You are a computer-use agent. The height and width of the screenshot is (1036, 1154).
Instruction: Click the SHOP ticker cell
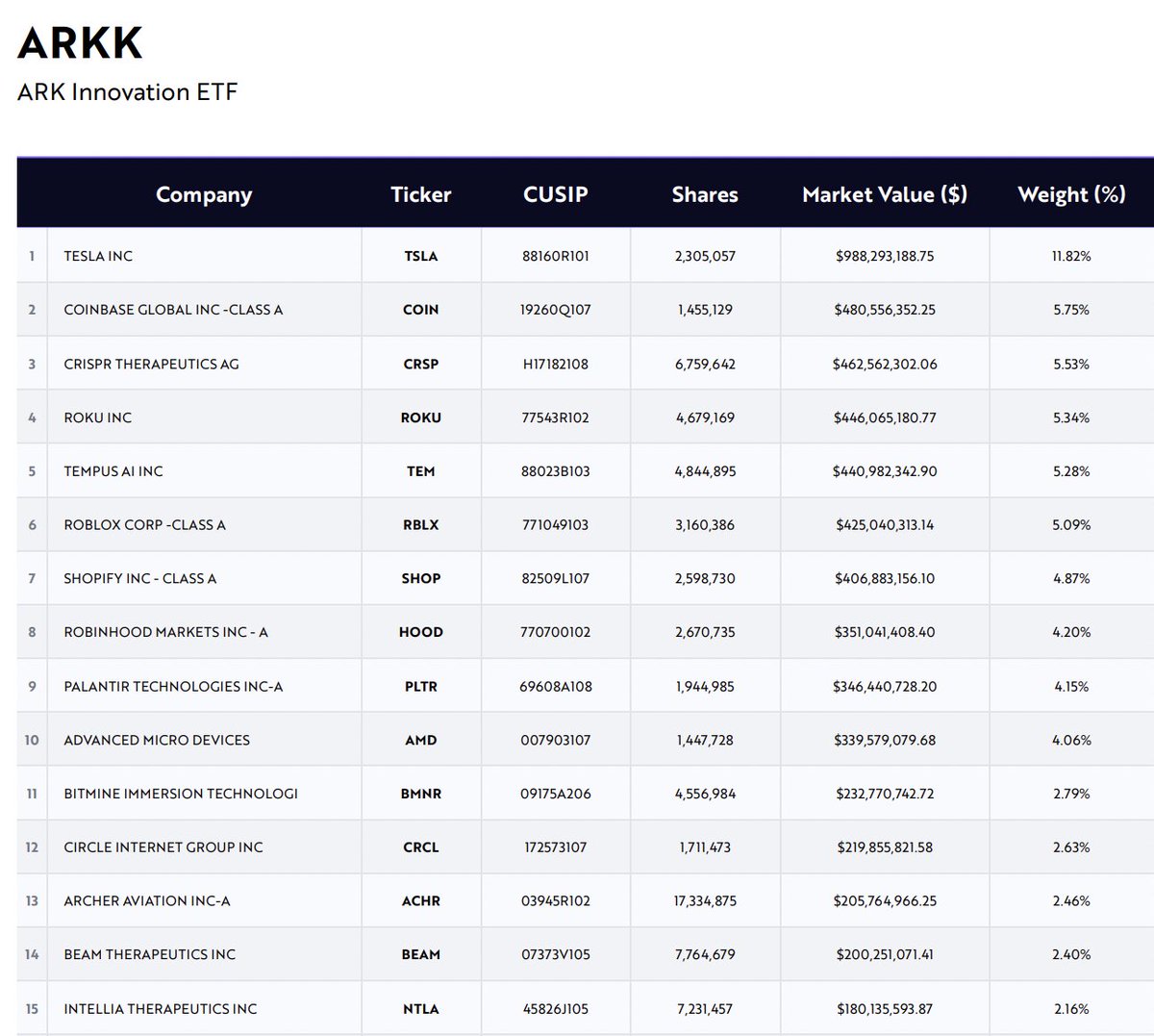click(x=421, y=578)
